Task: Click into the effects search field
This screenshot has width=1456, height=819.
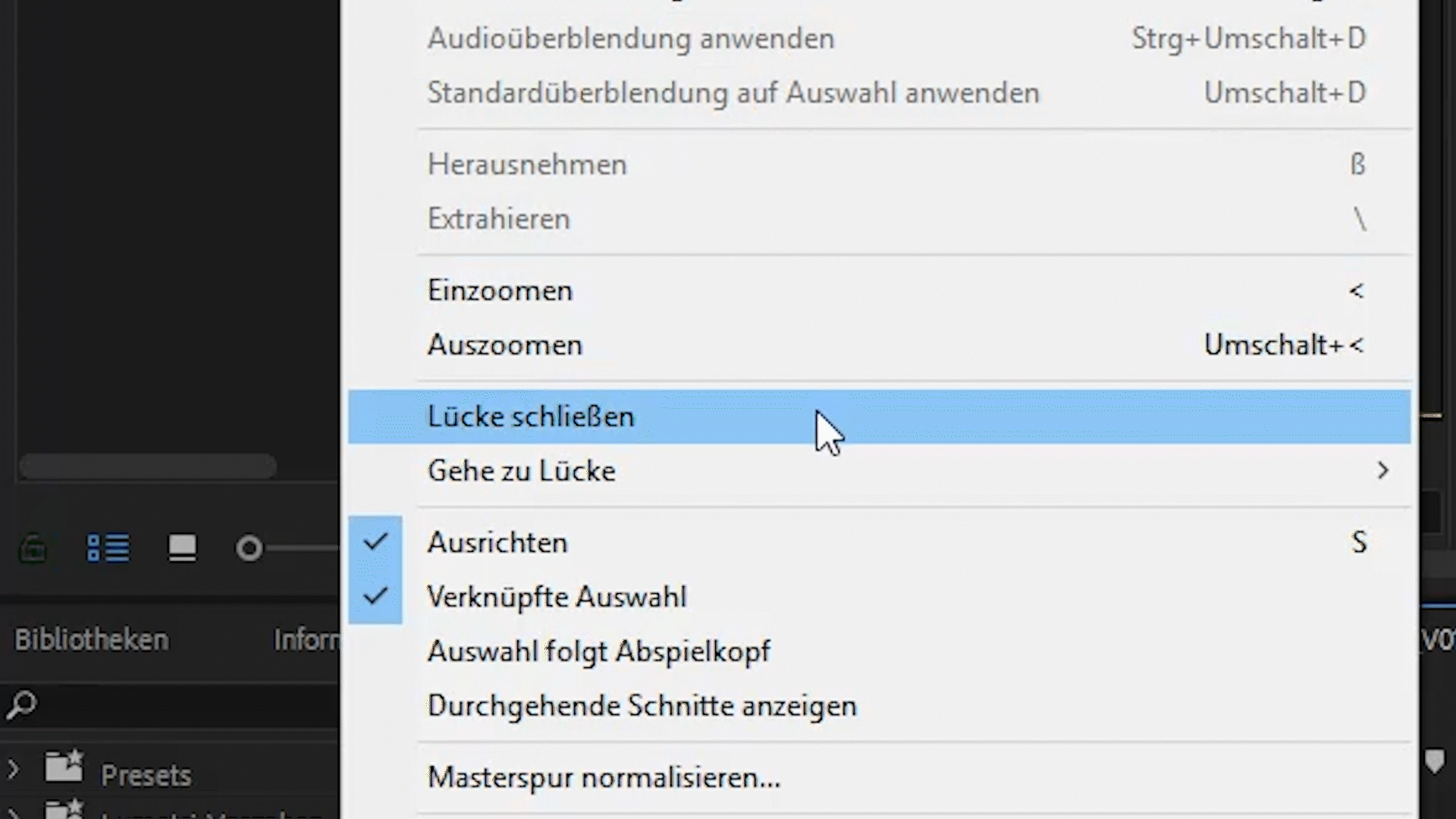Action: [x=182, y=705]
